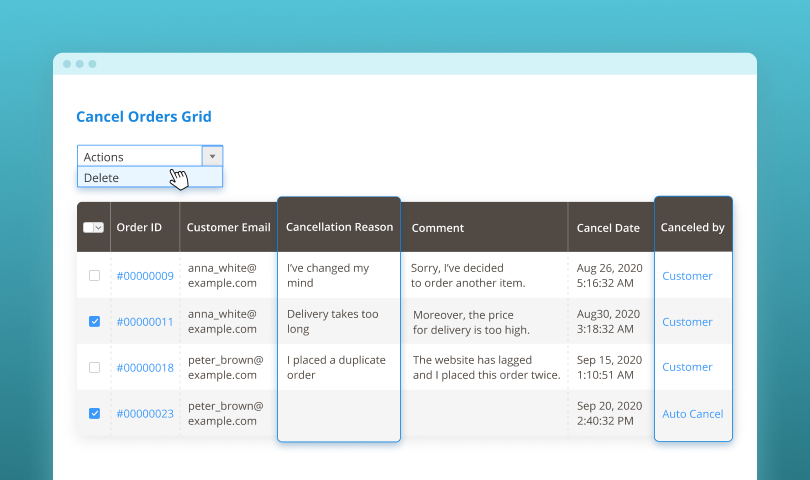This screenshot has height=480, width=810.
Task: Click the Actions combo box field
Action: (x=140, y=156)
